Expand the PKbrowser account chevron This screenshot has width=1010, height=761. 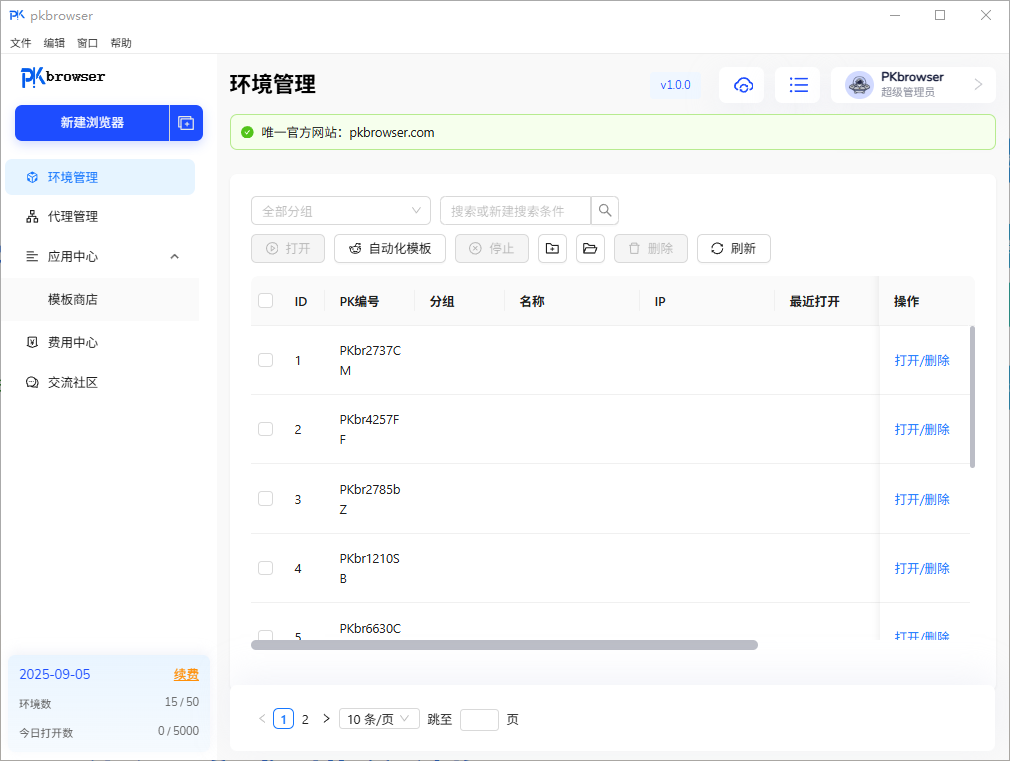[x=978, y=84]
